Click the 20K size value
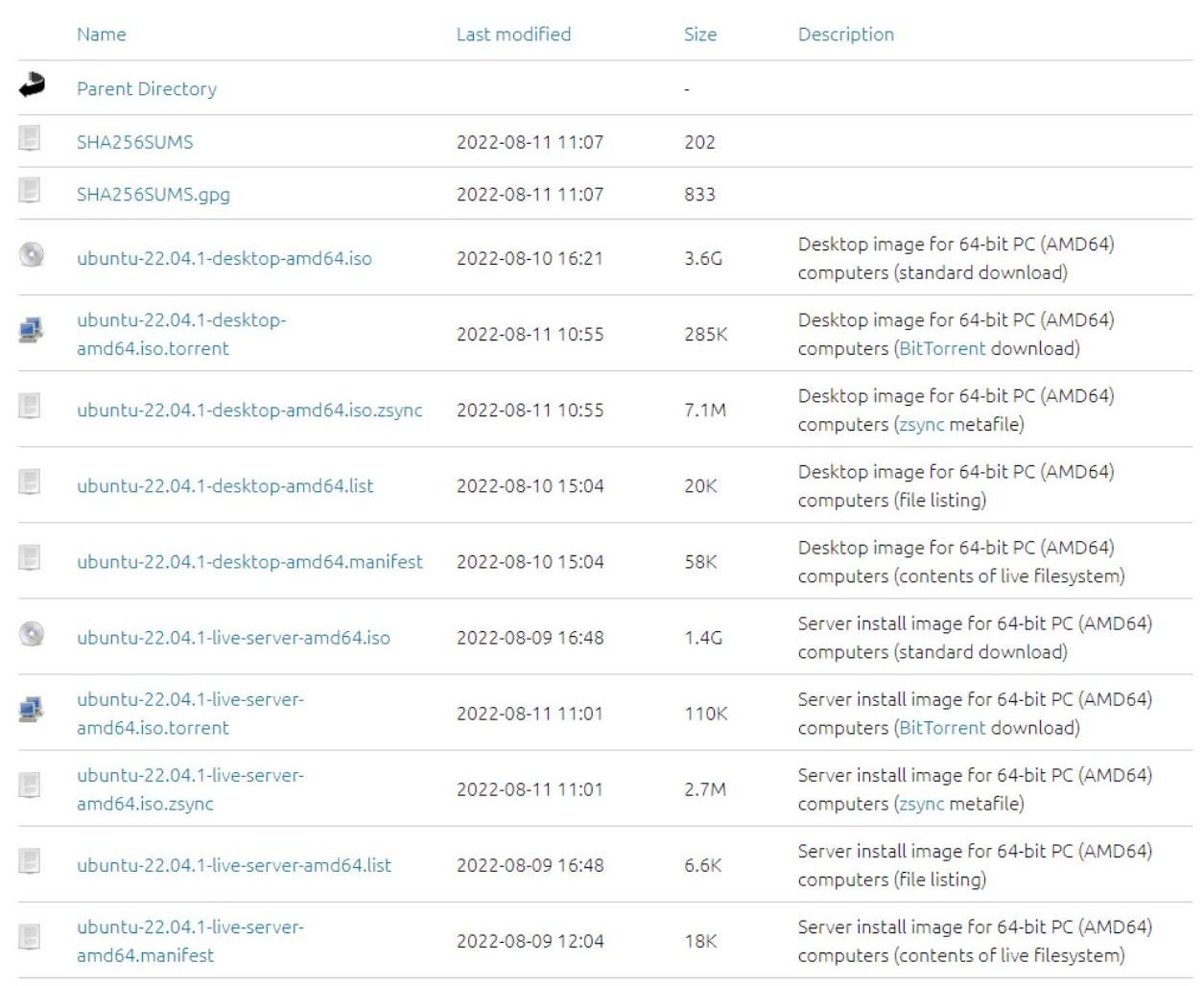The image size is (1204, 986). click(700, 486)
